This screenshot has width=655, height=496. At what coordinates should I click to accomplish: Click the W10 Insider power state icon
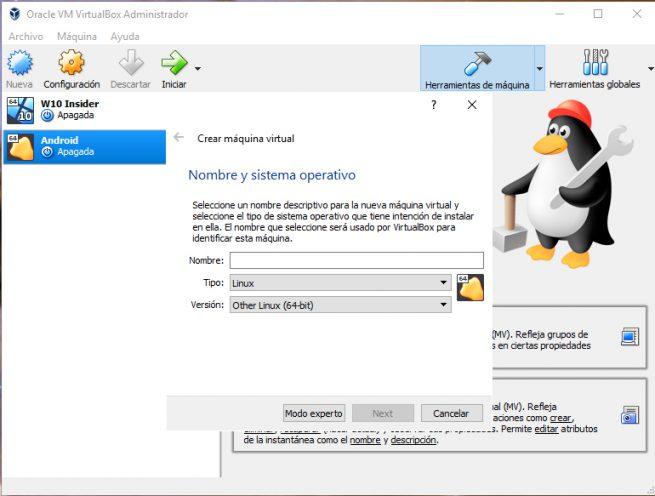tap(47, 115)
